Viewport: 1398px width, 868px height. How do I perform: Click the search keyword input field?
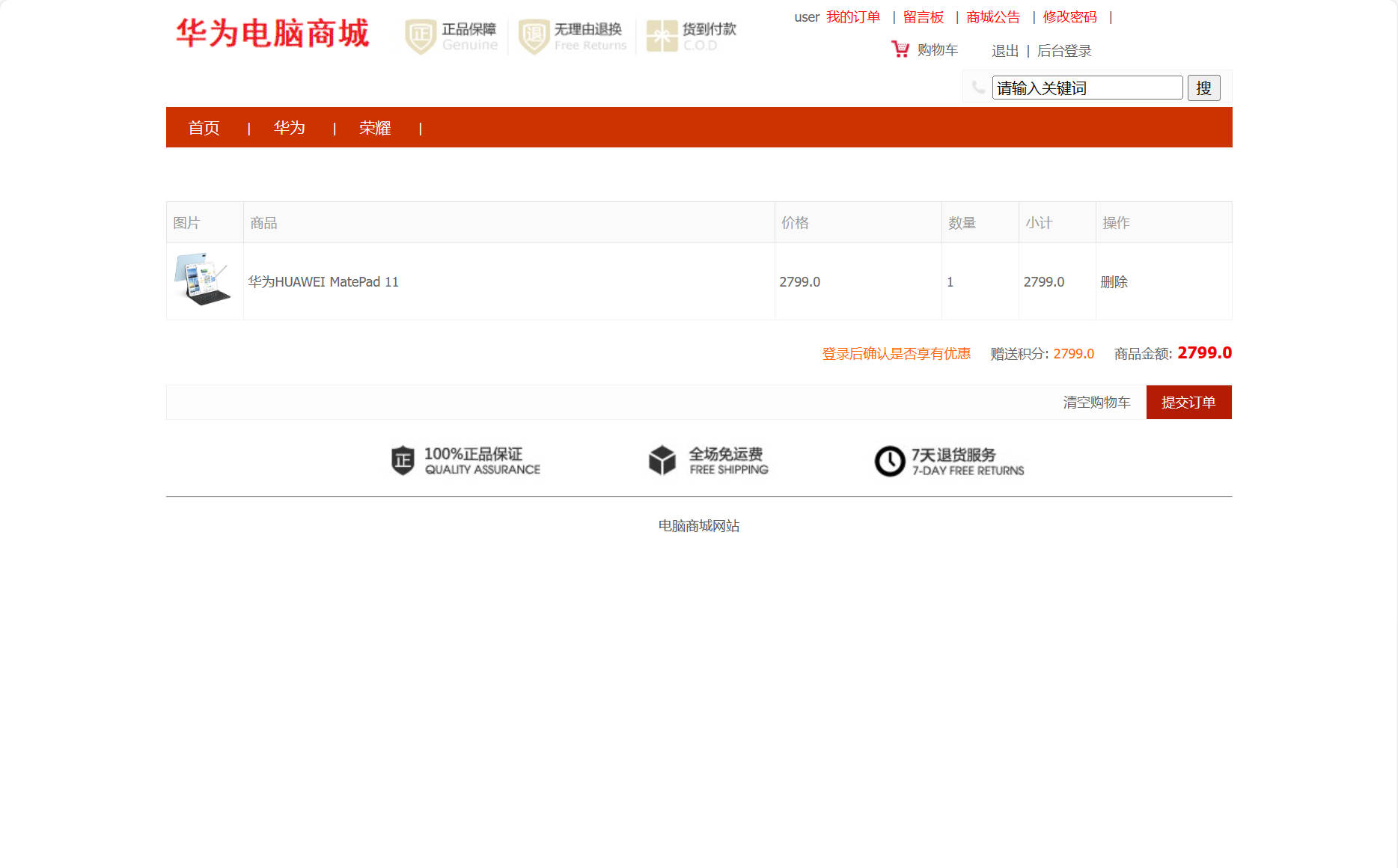[1087, 88]
